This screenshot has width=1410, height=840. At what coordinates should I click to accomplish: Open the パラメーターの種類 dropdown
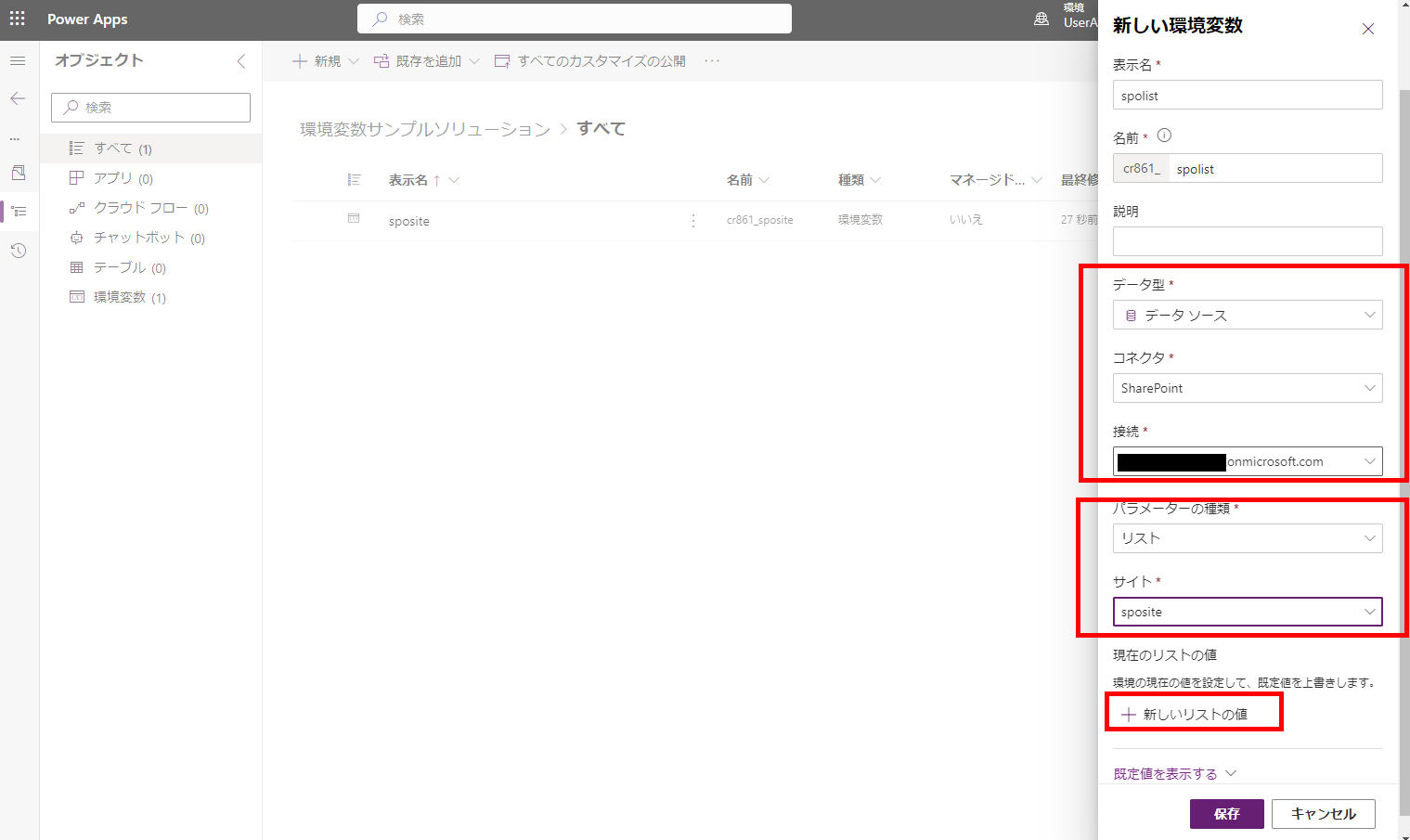click(1247, 538)
